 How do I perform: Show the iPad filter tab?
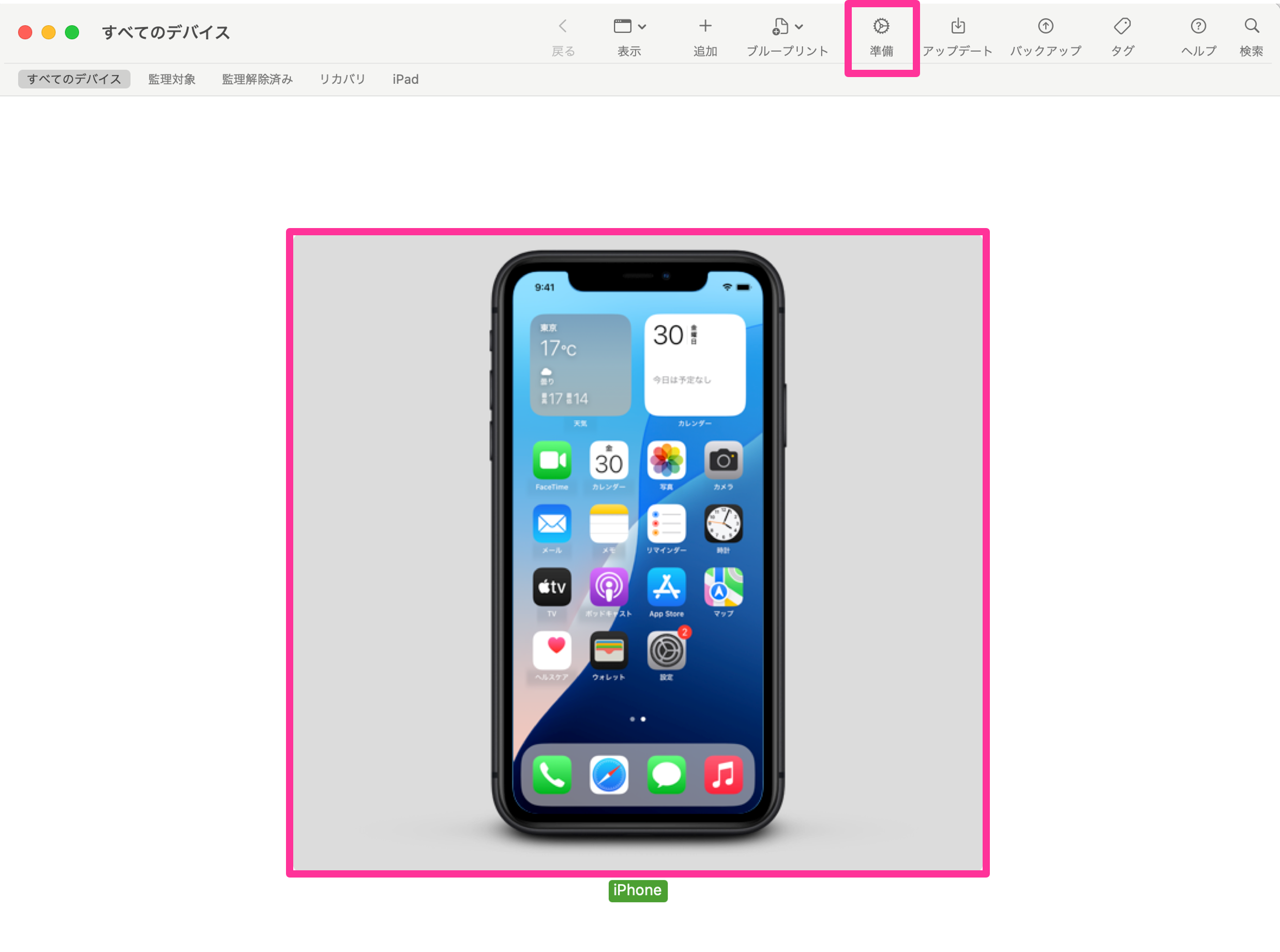point(405,79)
